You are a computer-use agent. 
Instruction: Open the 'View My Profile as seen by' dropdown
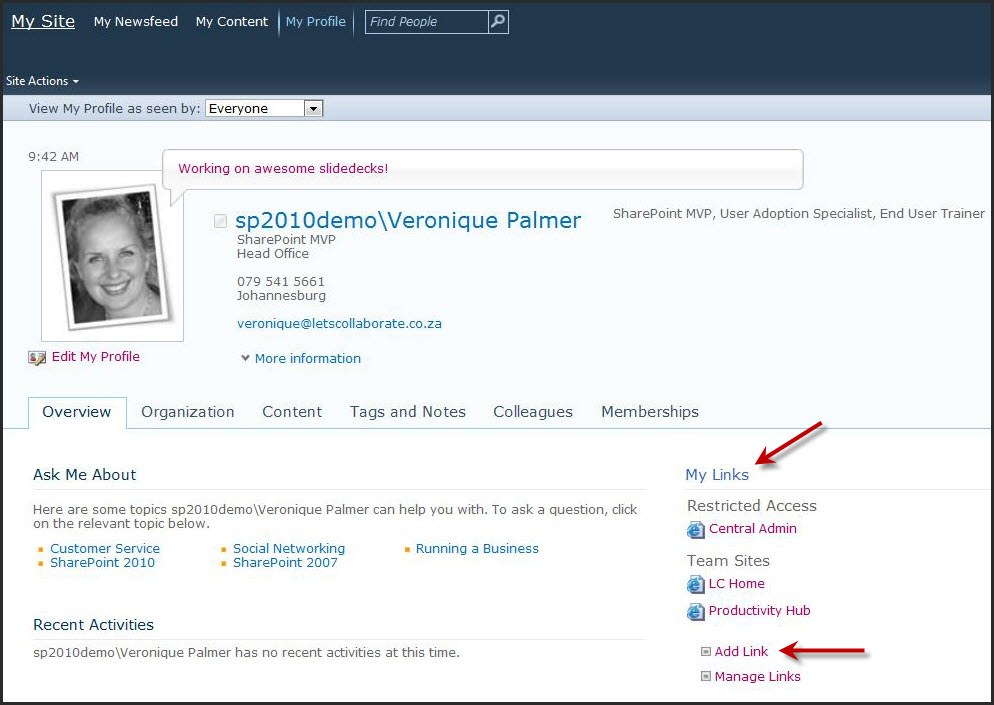click(313, 109)
